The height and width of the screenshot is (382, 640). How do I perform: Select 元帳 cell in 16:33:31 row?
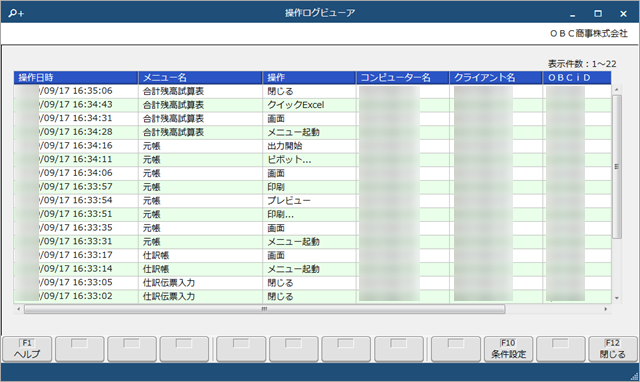pos(200,242)
